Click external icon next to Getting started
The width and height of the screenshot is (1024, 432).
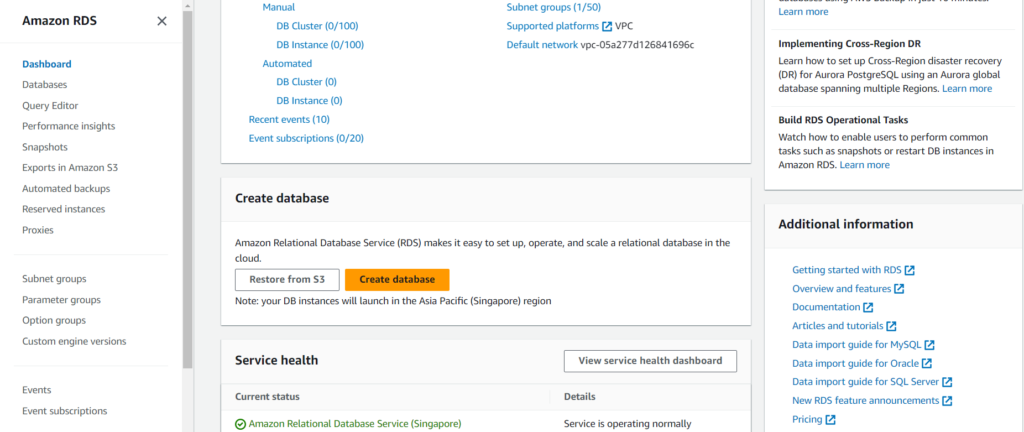tap(909, 270)
